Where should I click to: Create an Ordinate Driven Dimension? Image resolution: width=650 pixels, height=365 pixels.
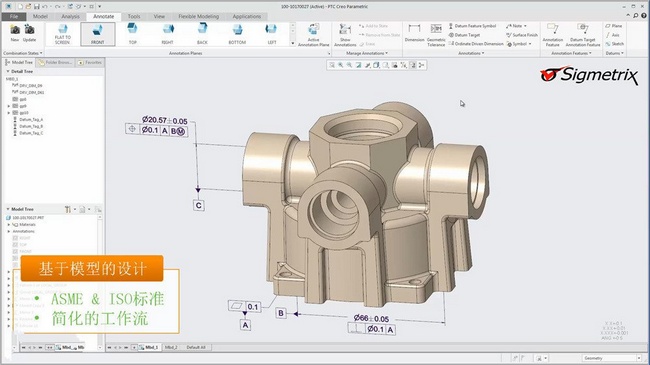476,44
